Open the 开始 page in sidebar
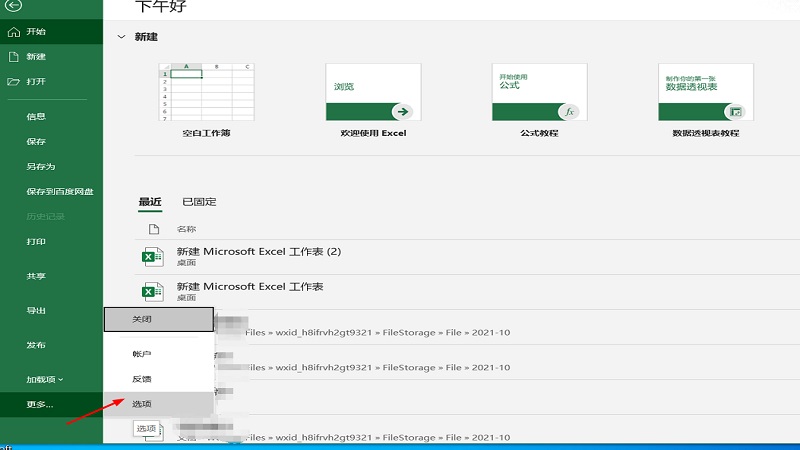The width and height of the screenshot is (800, 450). coord(51,32)
